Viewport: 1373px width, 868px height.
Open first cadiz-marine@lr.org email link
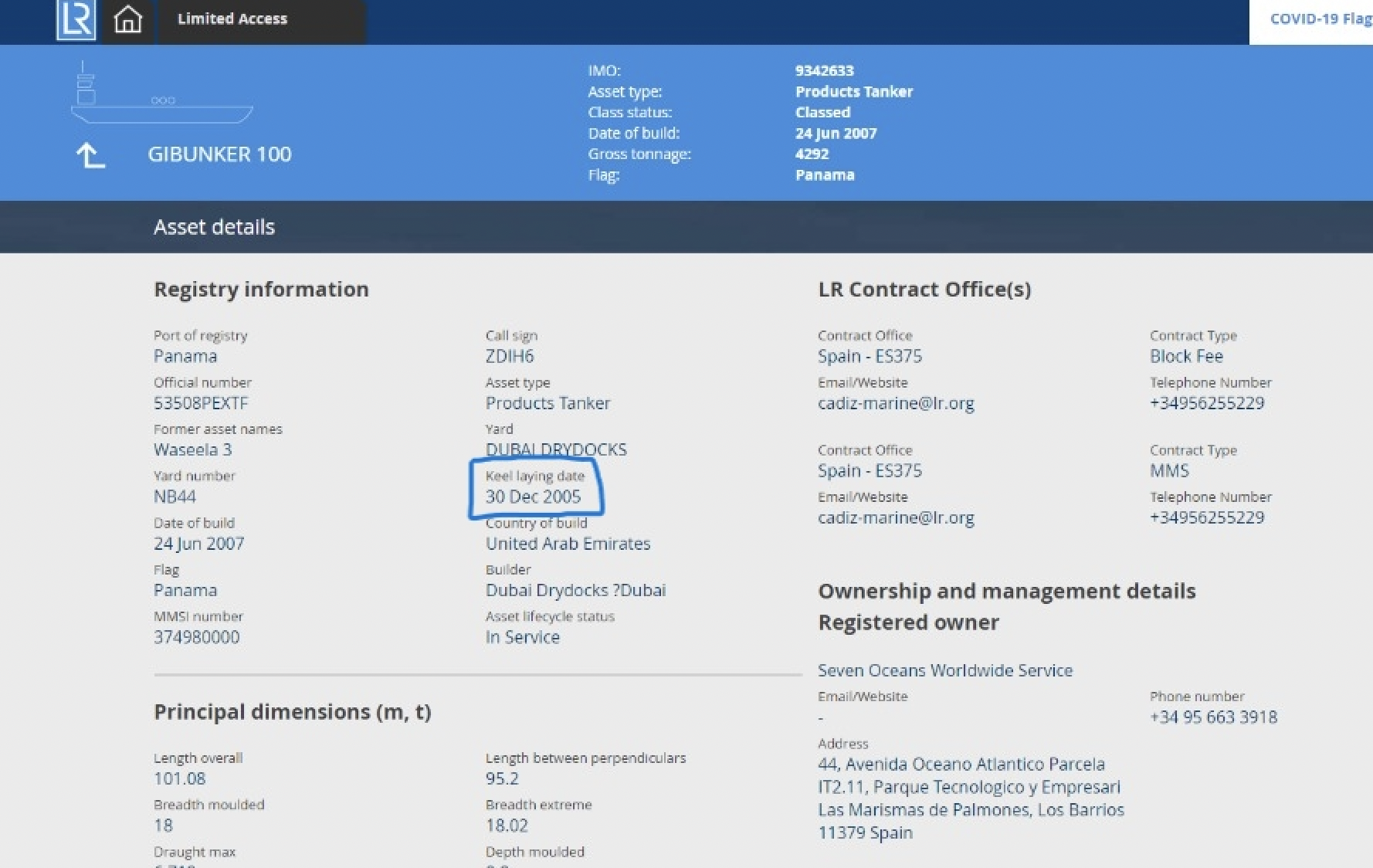pos(896,403)
